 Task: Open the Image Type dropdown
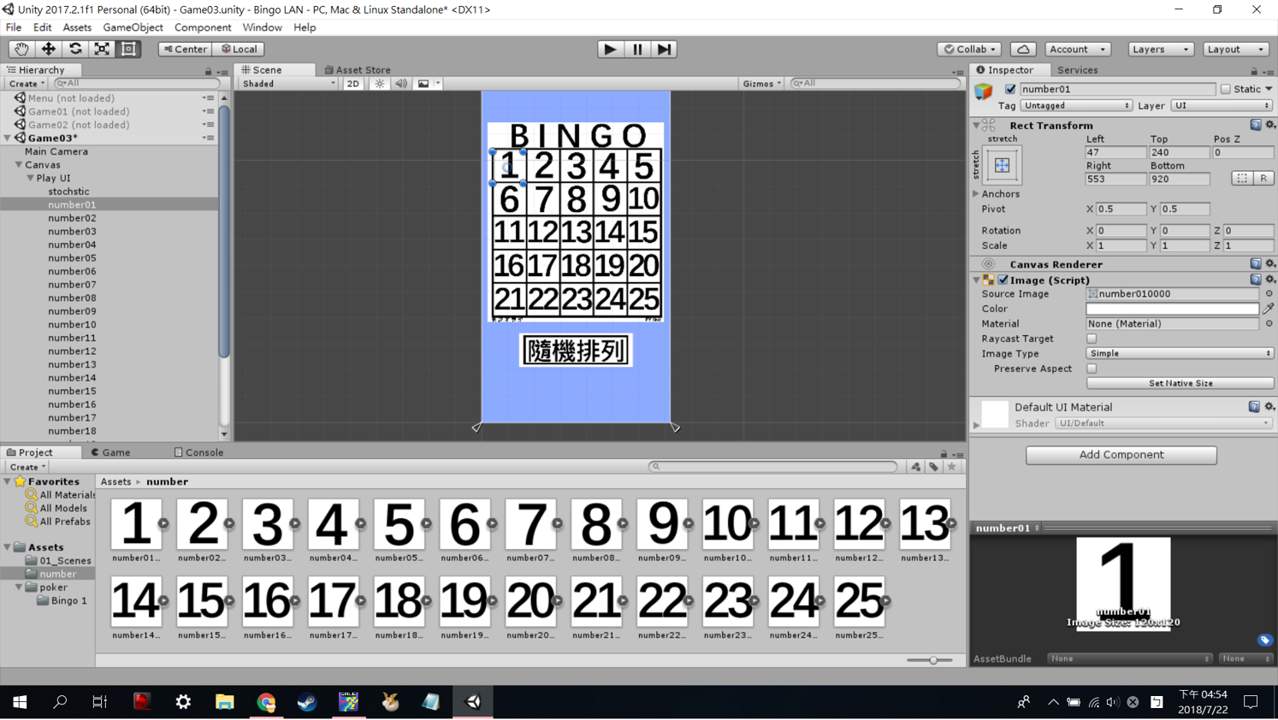1178,353
